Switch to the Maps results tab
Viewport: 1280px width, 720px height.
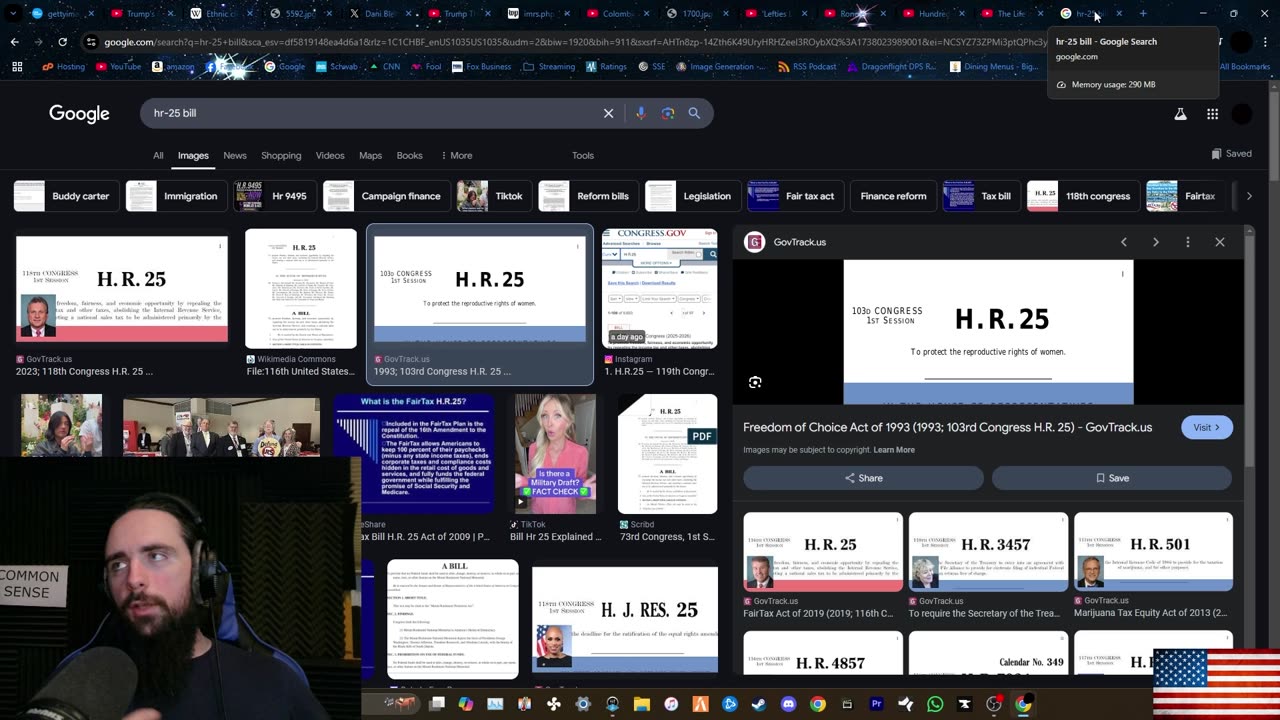(x=370, y=155)
